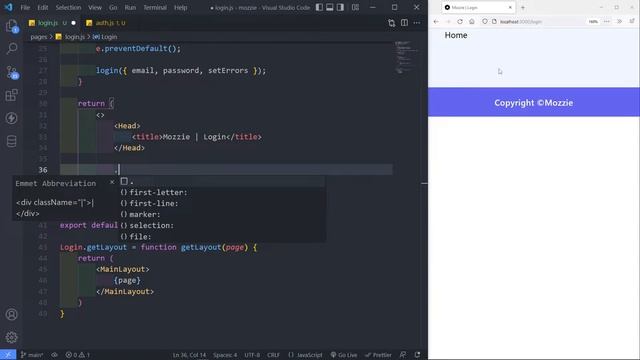Open the Explorer view in activity bar
Screen dimensions: 640x360
[12, 26]
